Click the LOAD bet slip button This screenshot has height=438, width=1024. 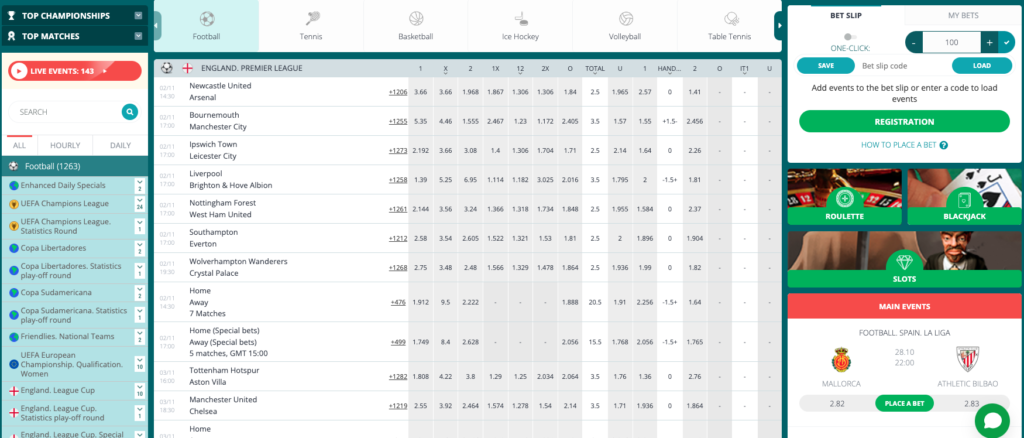(x=982, y=65)
